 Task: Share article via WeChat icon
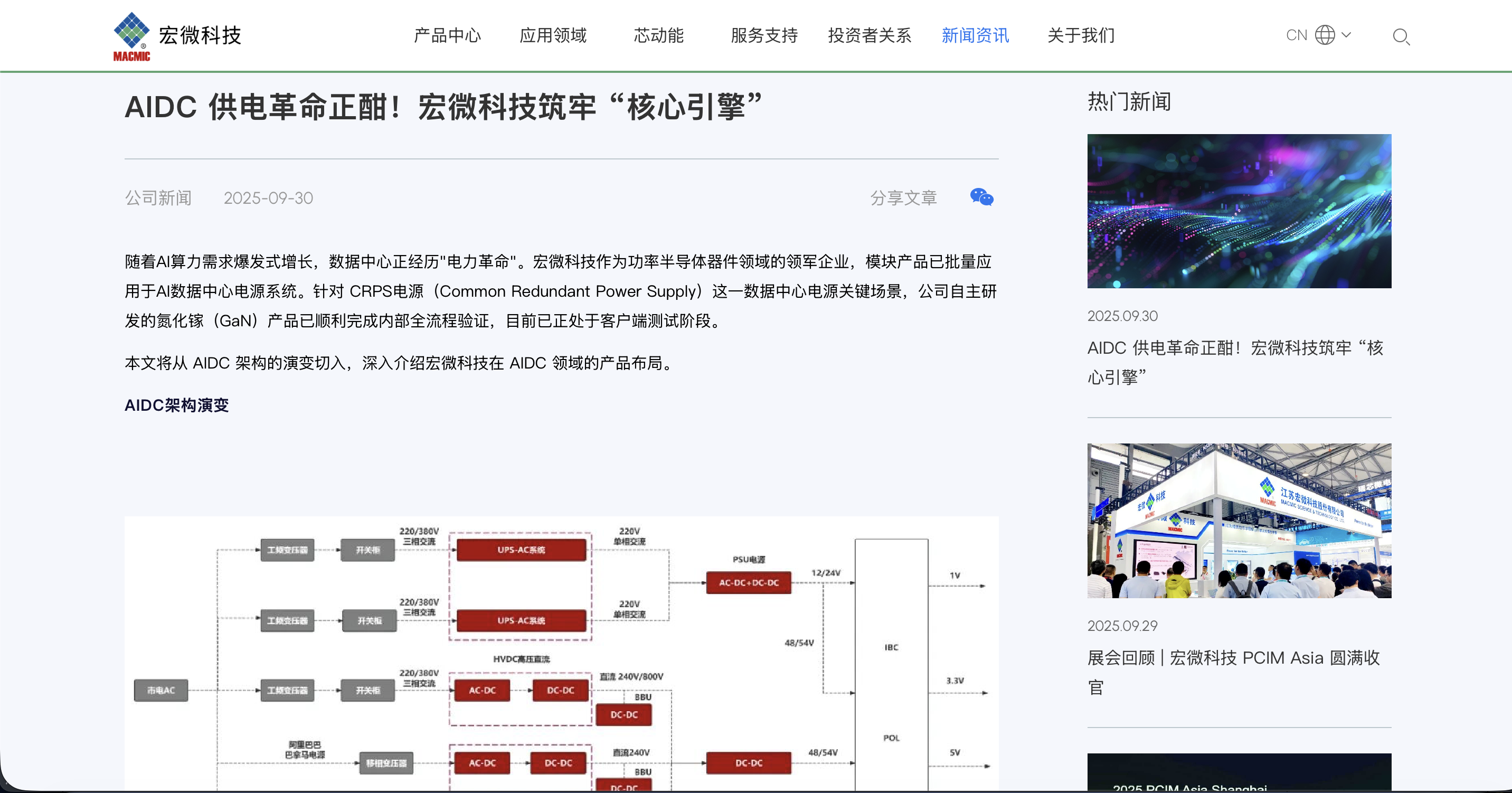point(981,197)
